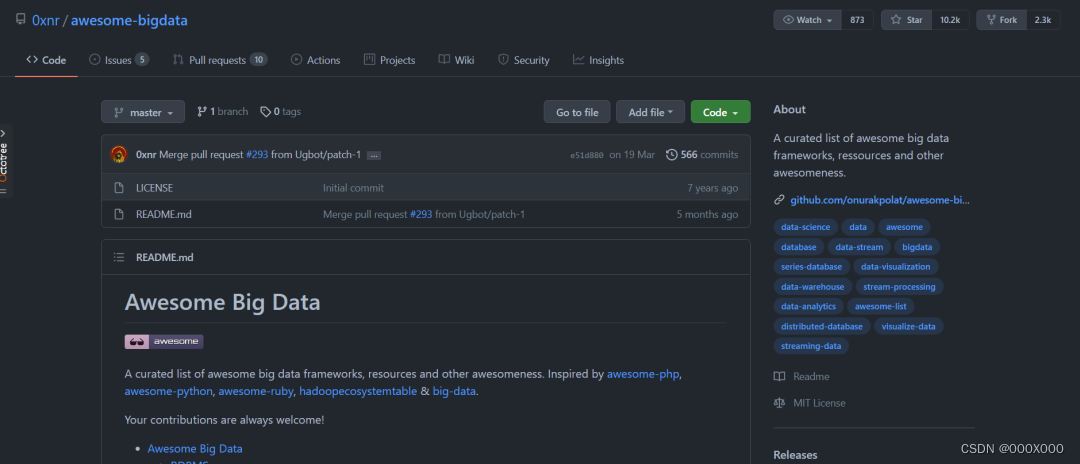Select the data-science topic tag
The width and height of the screenshot is (1080, 464).
(x=806, y=227)
